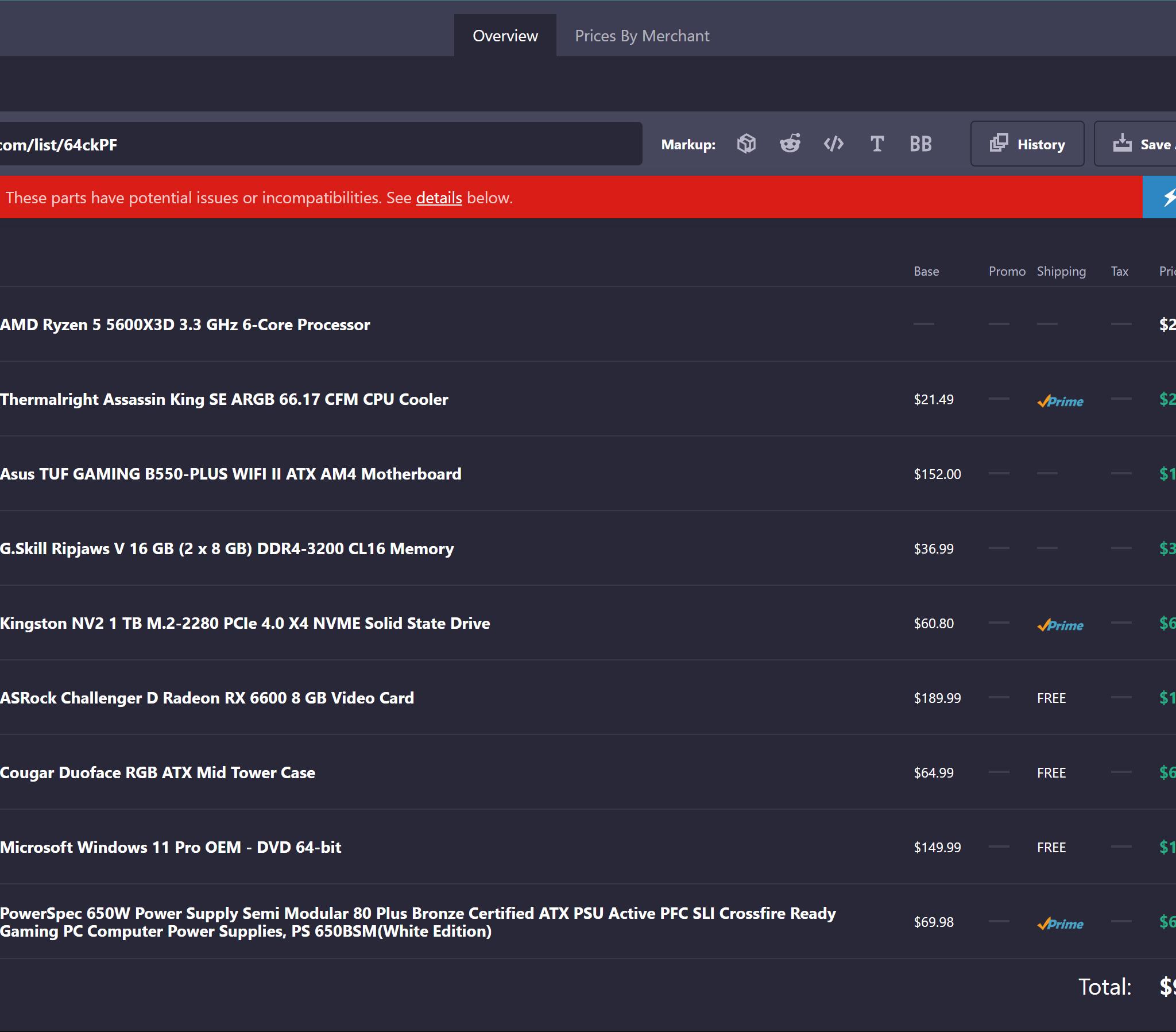Open PowerSpec 650W Power Supply link

pyautogui.click(x=417, y=922)
